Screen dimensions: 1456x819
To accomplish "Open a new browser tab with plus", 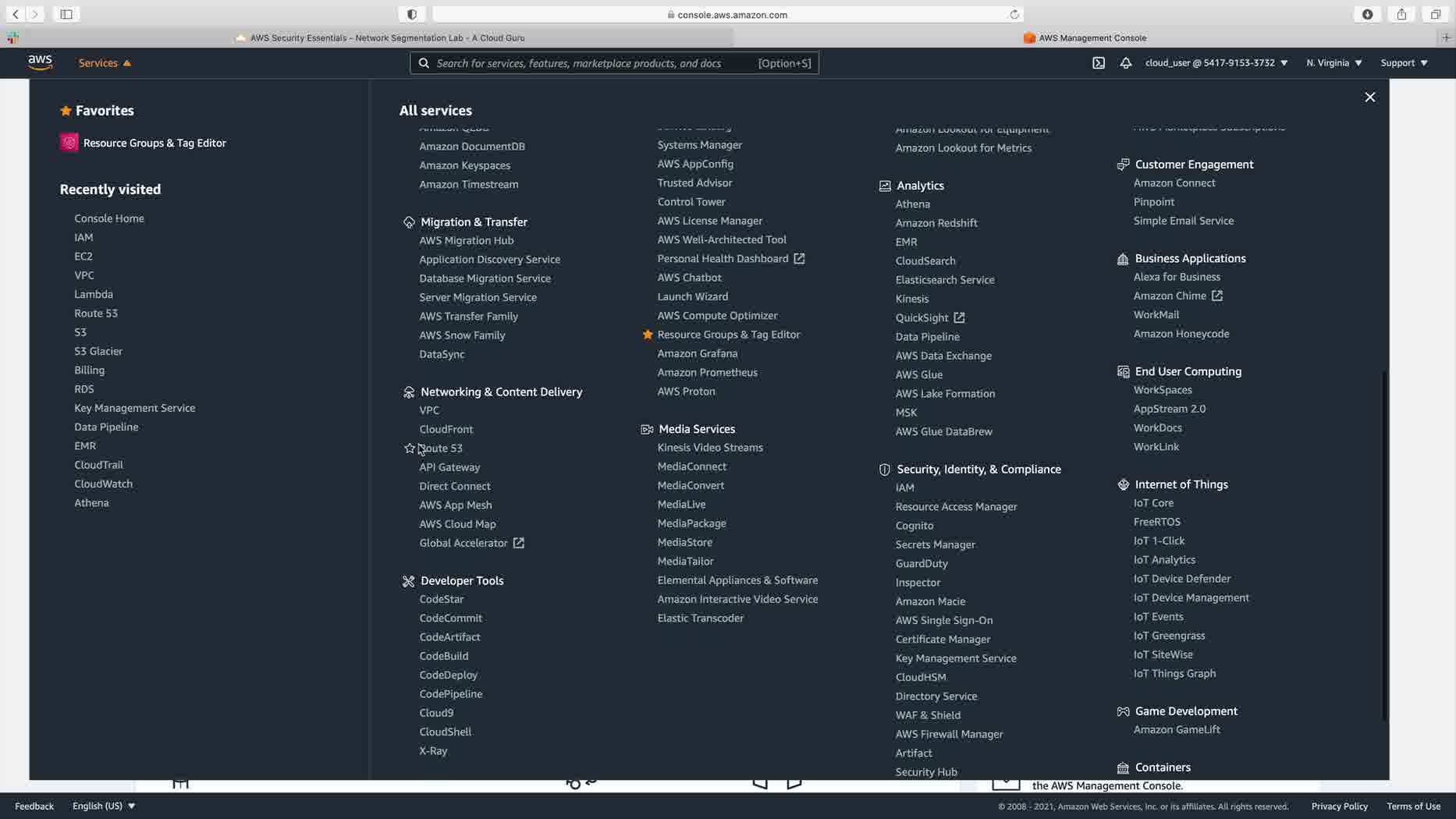I will point(1446,37).
